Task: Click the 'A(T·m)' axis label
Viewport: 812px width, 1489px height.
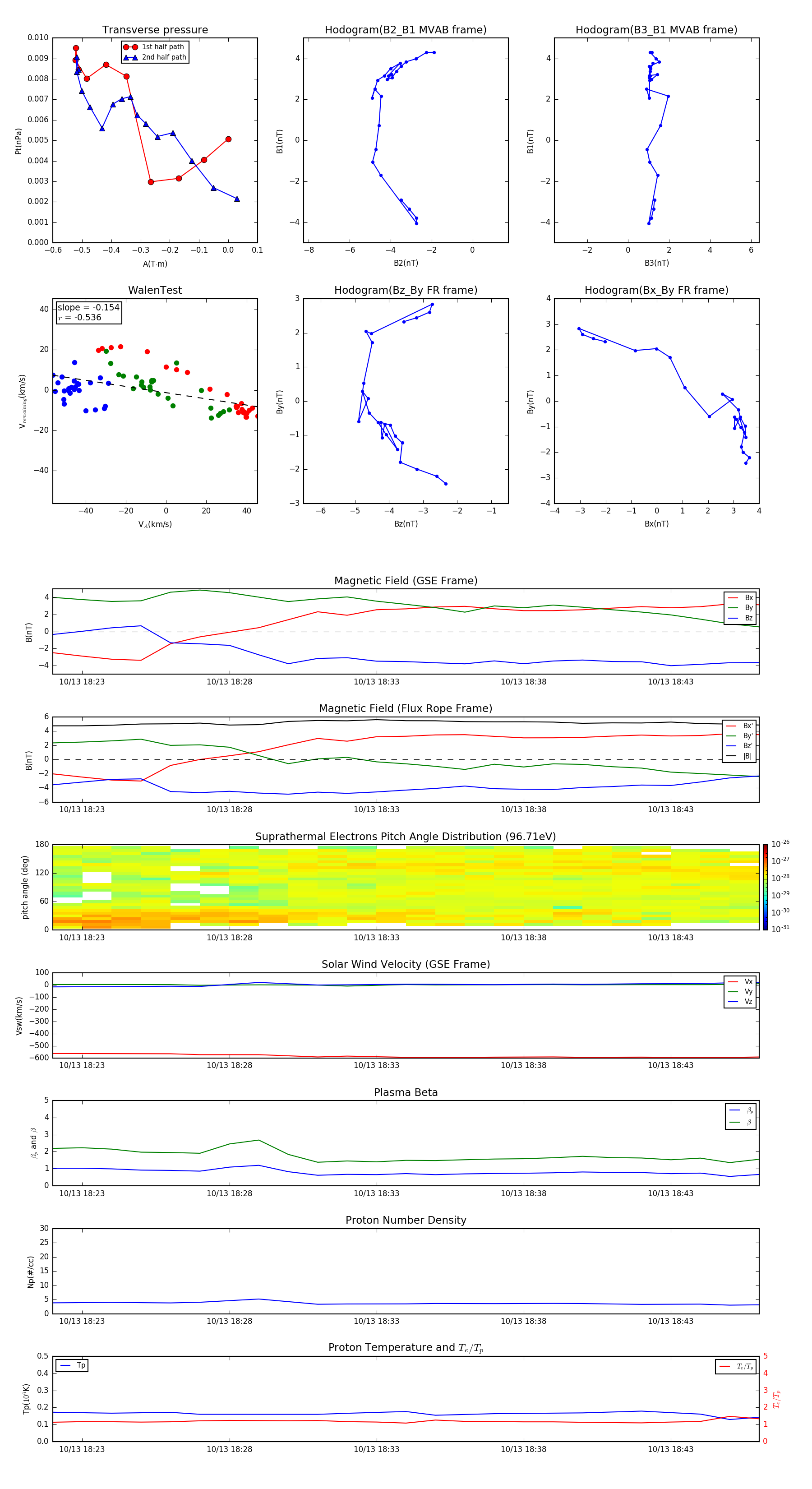Action: pyautogui.click(x=155, y=264)
